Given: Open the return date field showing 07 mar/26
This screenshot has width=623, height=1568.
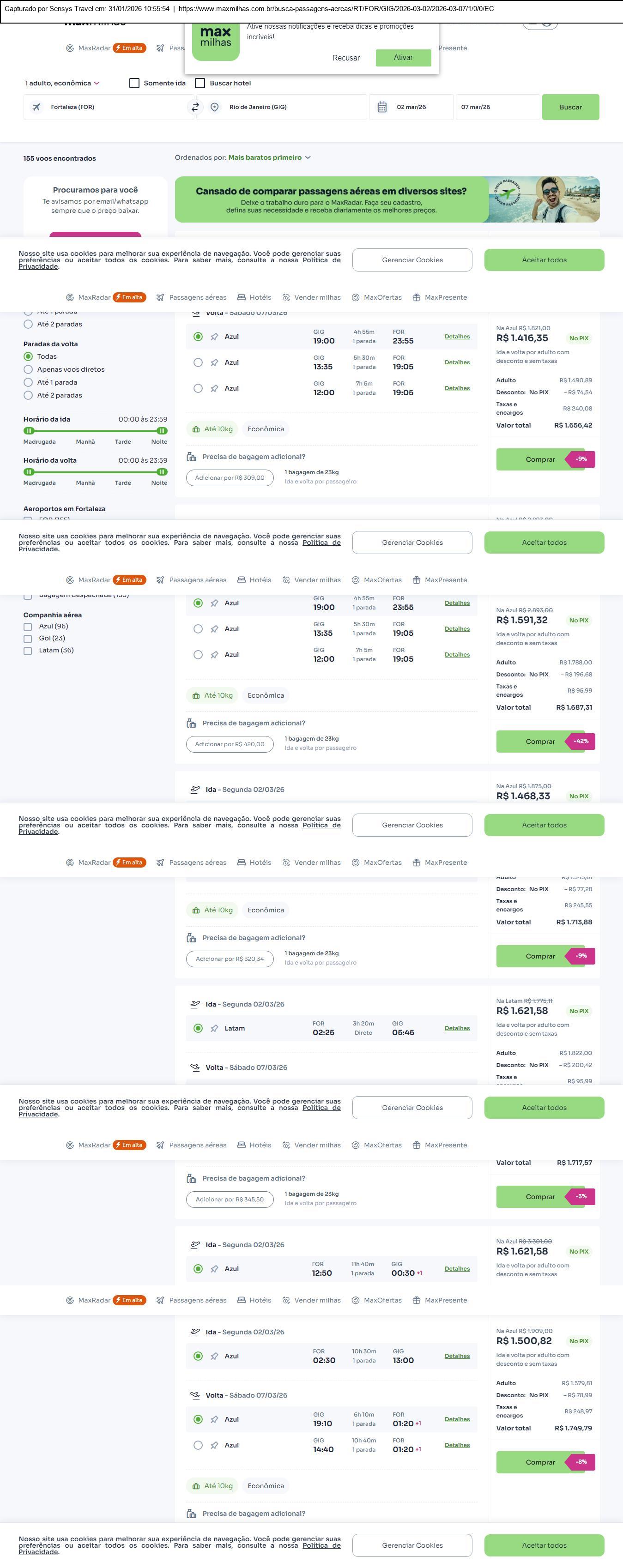Looking at the screenshot, I should pyautogui.click(x=497, y=107).
